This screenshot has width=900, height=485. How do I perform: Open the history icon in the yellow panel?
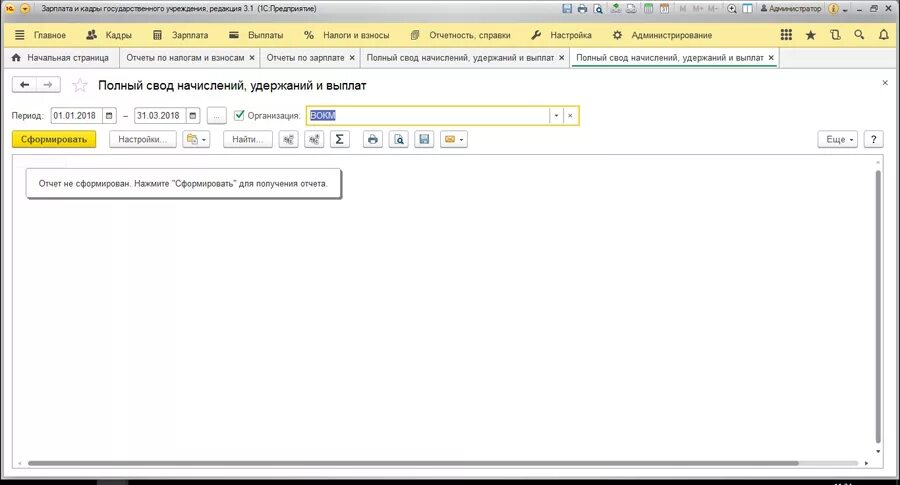(835, 35)
